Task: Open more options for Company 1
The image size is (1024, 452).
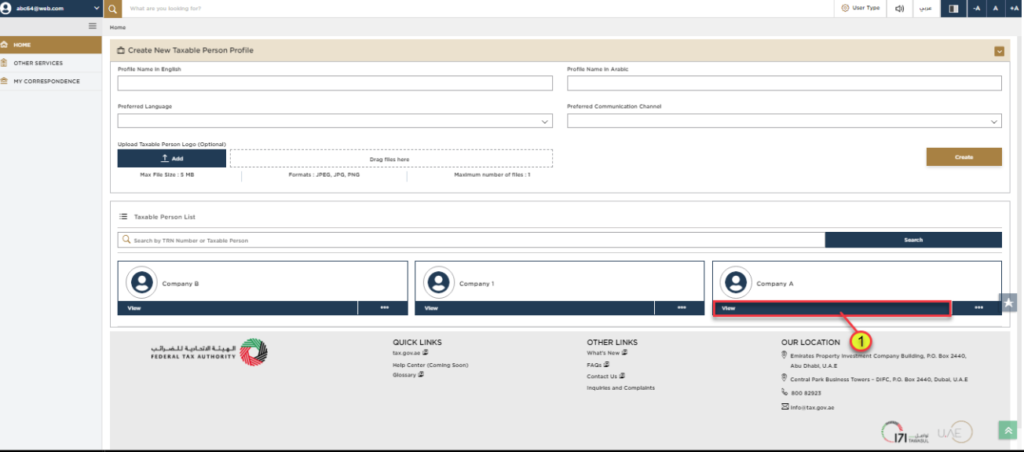Action: coord(681,308)
